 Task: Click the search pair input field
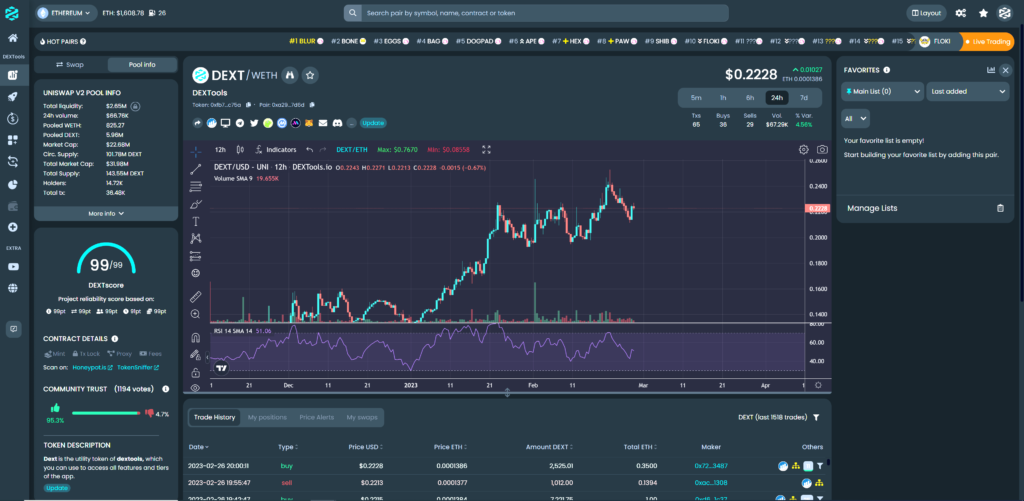[545, 13]
